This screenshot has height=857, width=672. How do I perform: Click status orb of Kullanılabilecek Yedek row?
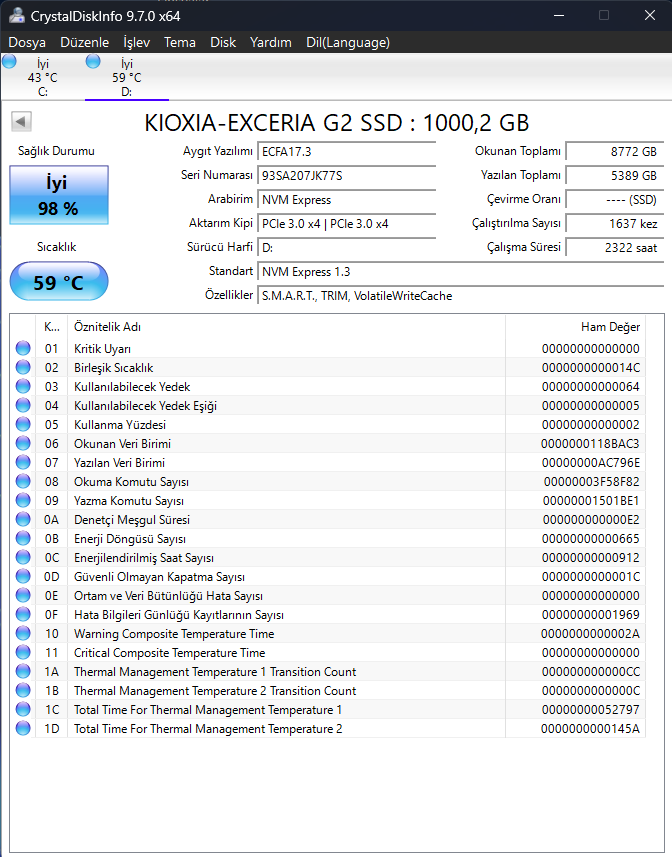[23, 386]
